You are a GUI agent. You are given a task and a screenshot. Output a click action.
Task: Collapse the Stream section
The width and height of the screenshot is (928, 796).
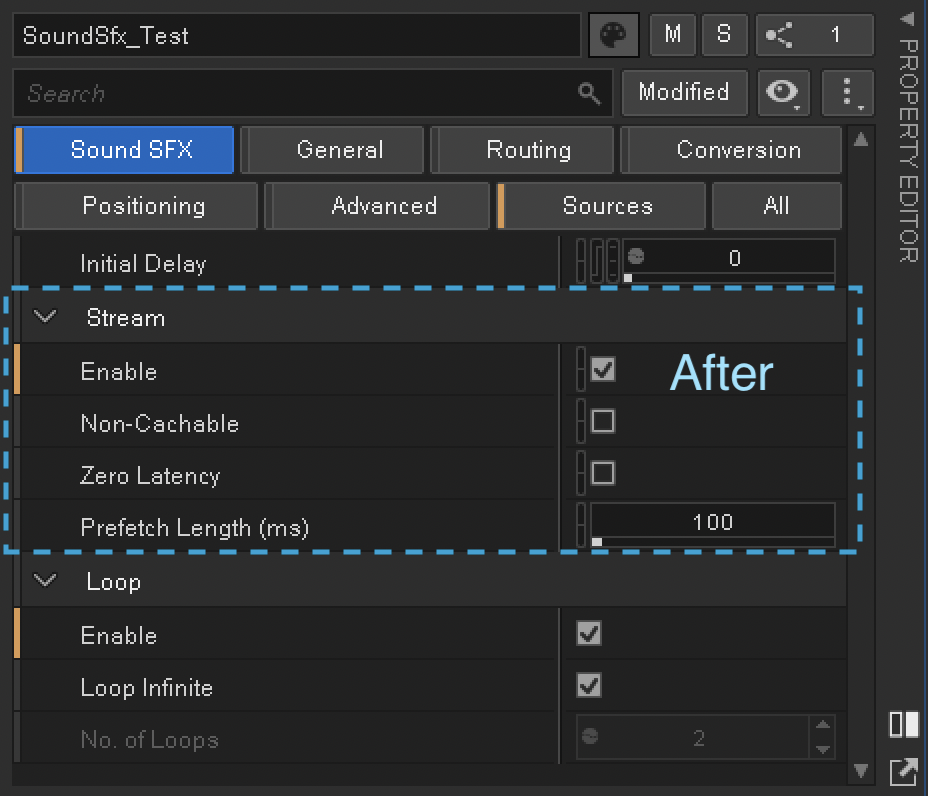pos(45,318)
